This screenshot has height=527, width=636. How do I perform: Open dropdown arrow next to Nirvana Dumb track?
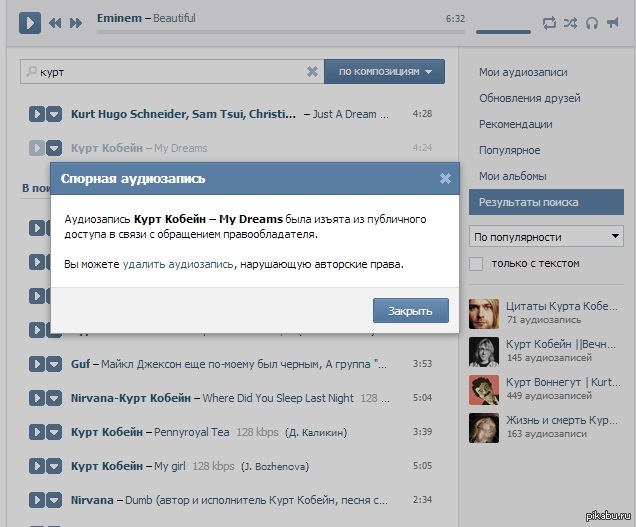click(54, 499)
